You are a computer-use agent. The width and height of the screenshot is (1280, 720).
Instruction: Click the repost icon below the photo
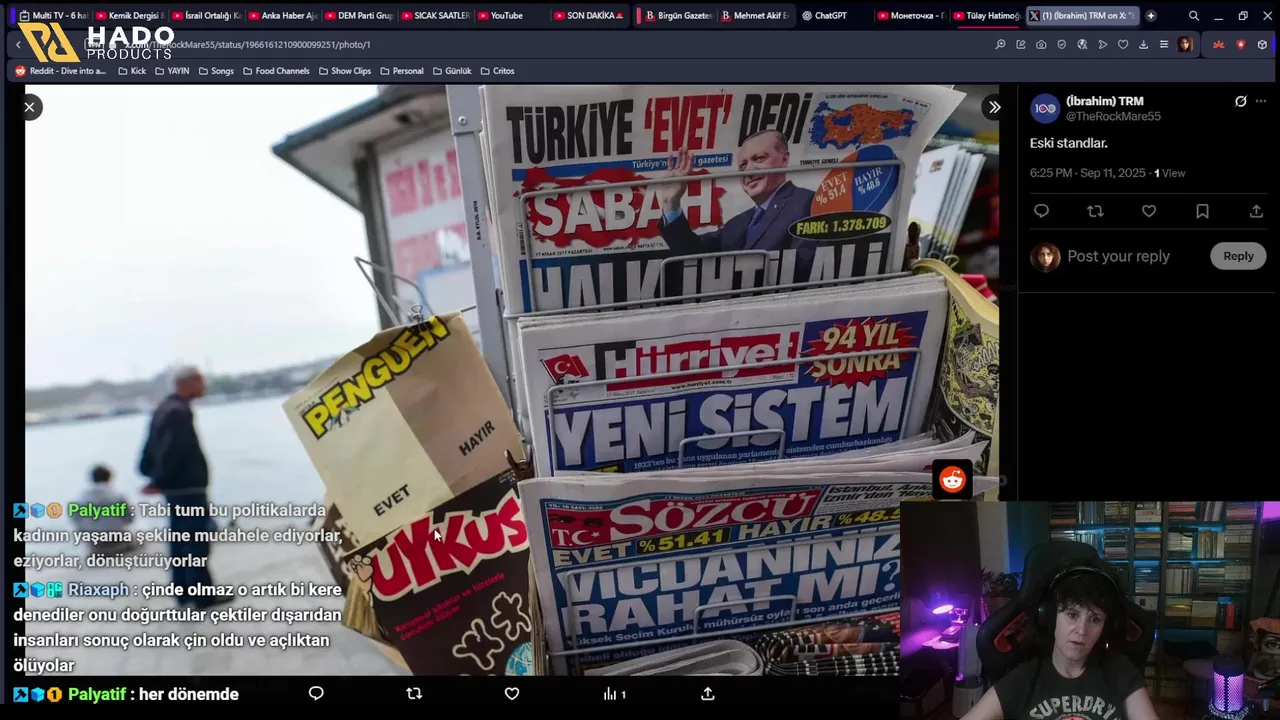point(414,693)
